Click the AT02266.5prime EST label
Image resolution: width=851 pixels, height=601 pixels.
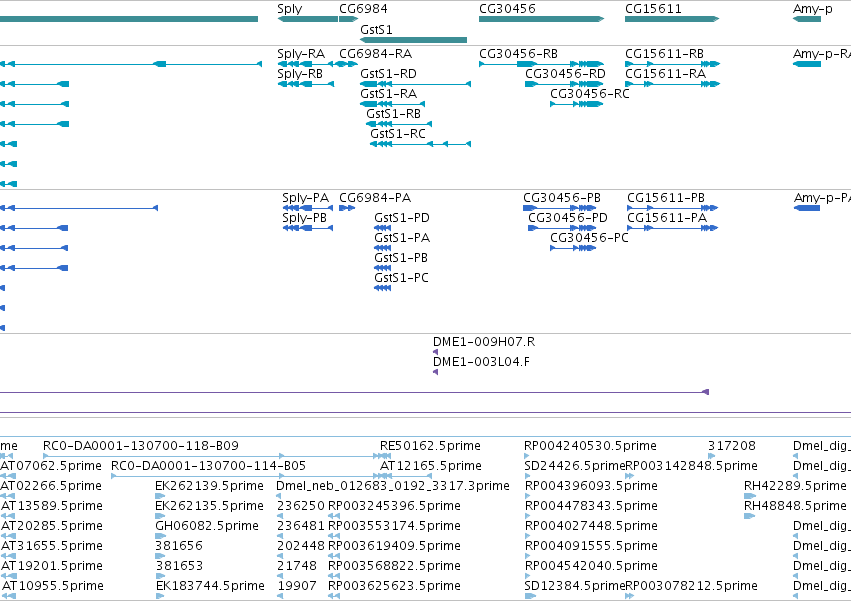click(x=51, y=485)
